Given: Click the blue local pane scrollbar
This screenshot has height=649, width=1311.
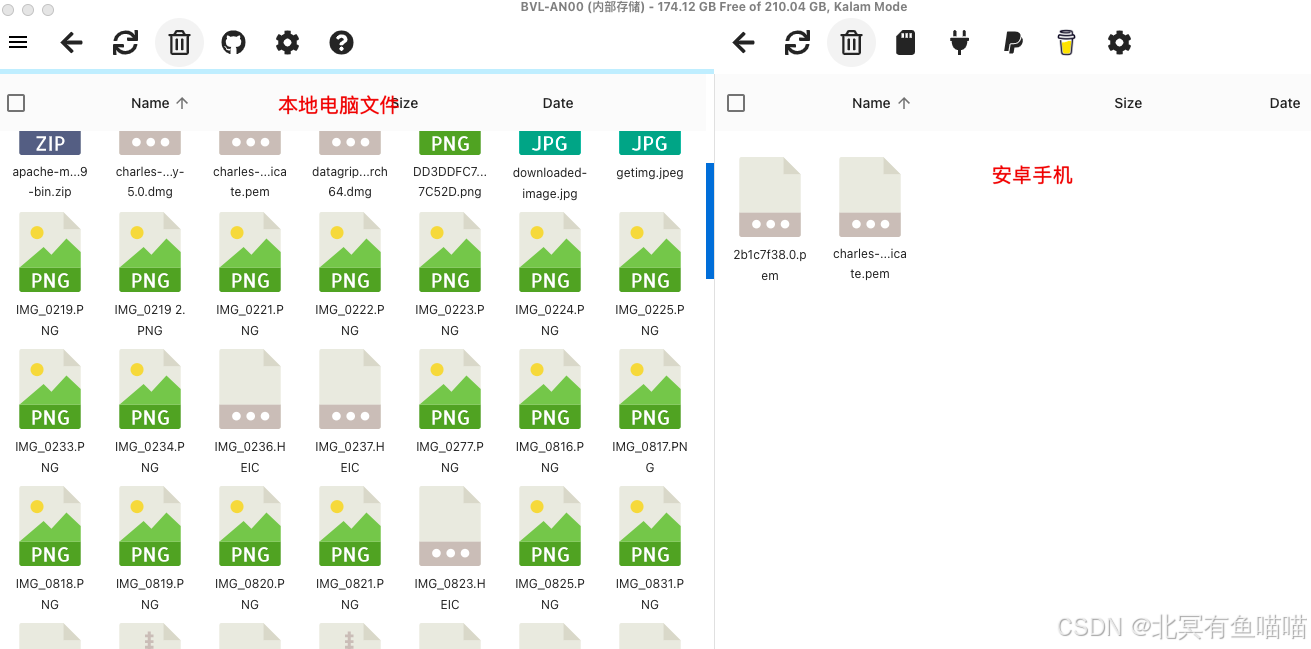Looking at the screenshot, I should (710, 221).
